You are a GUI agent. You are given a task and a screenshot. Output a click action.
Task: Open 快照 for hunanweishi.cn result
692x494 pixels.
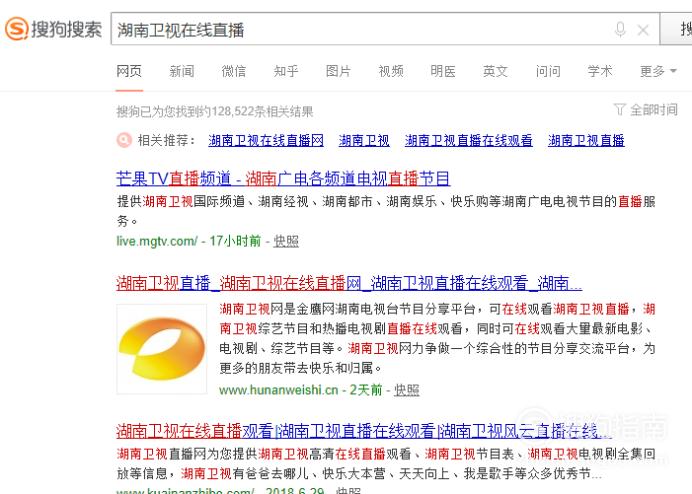pyautogui.click(x=406, y=390)
